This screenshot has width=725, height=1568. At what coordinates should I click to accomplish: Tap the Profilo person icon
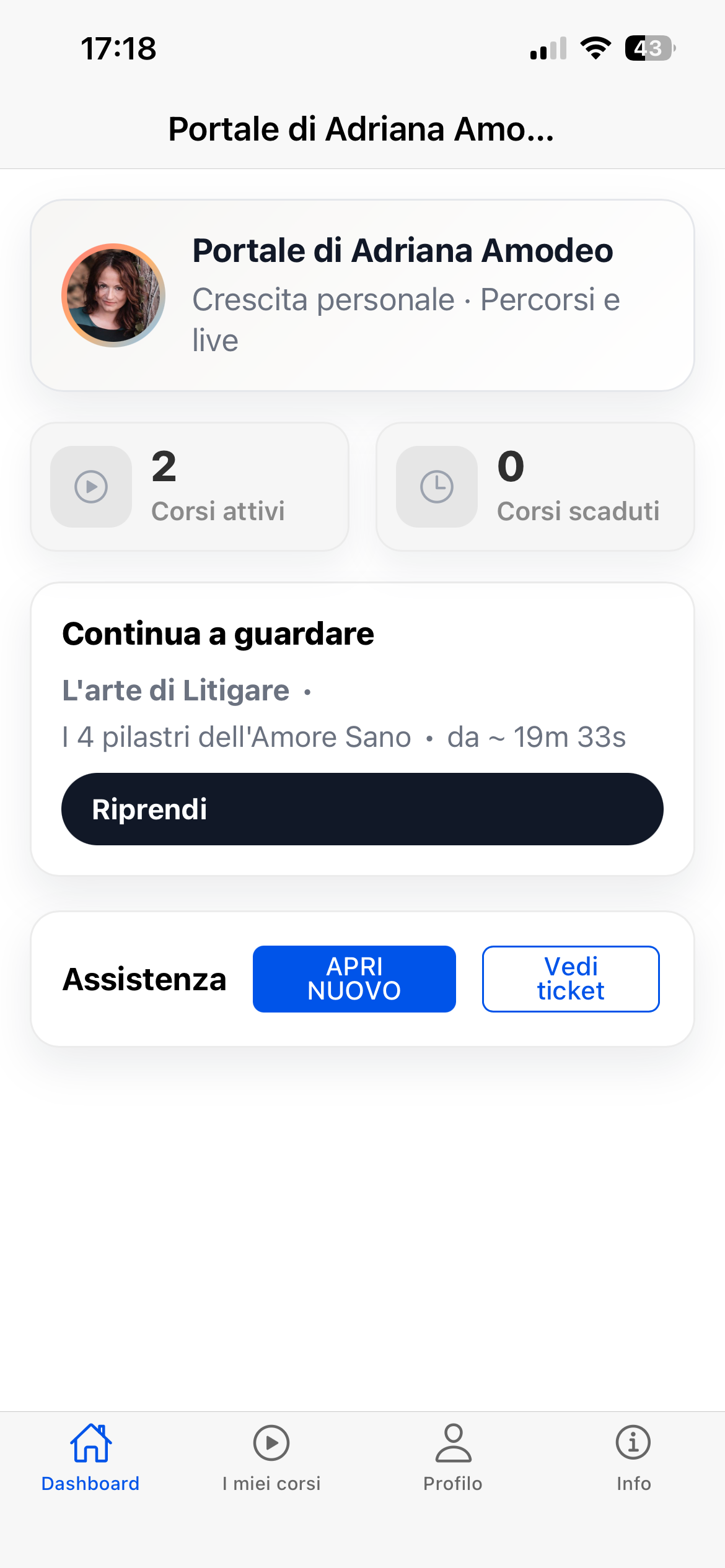click(453, 1443)
